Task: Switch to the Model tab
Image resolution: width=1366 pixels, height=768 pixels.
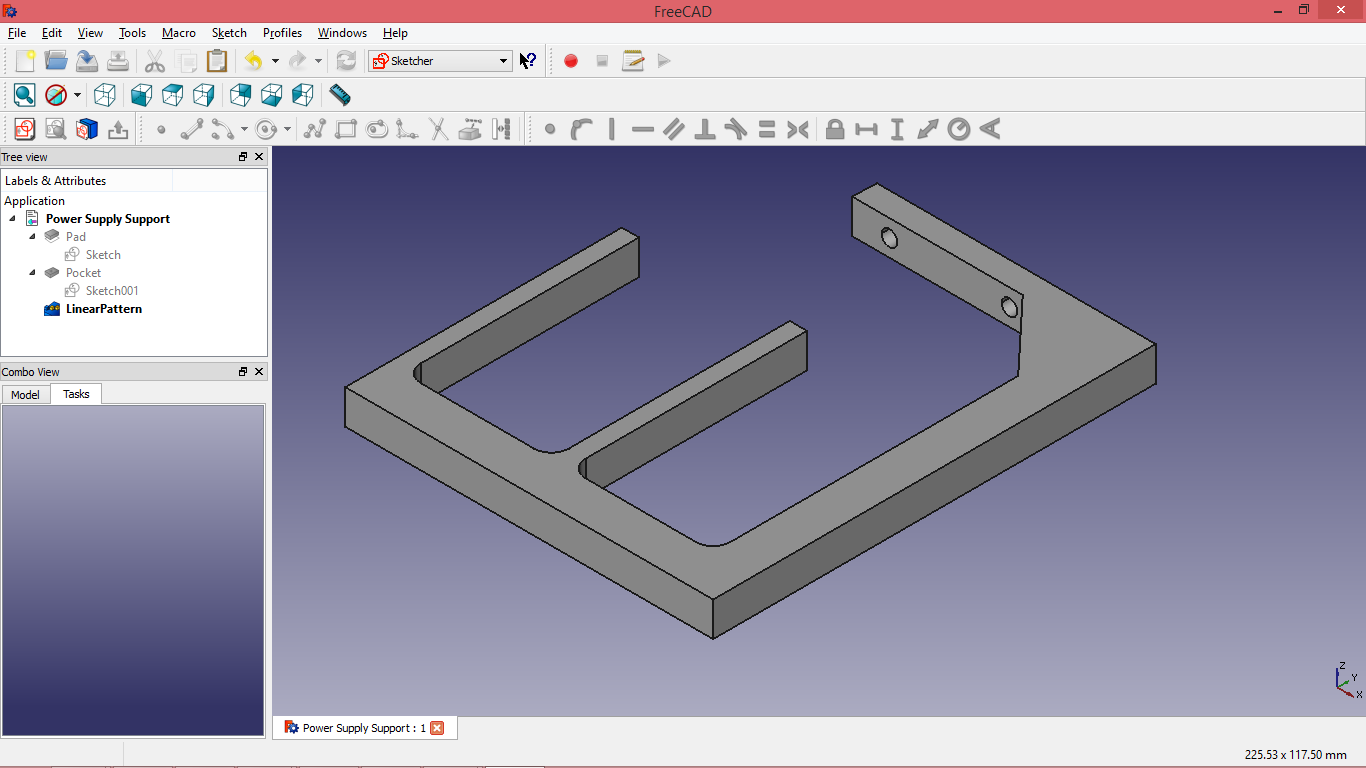Action: coord(25,395)
